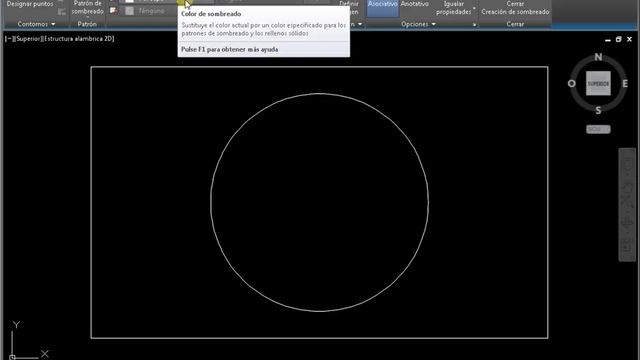Click N on the ViewCube compass
Viewport: 640px width, 360px height.
[598, 57]
